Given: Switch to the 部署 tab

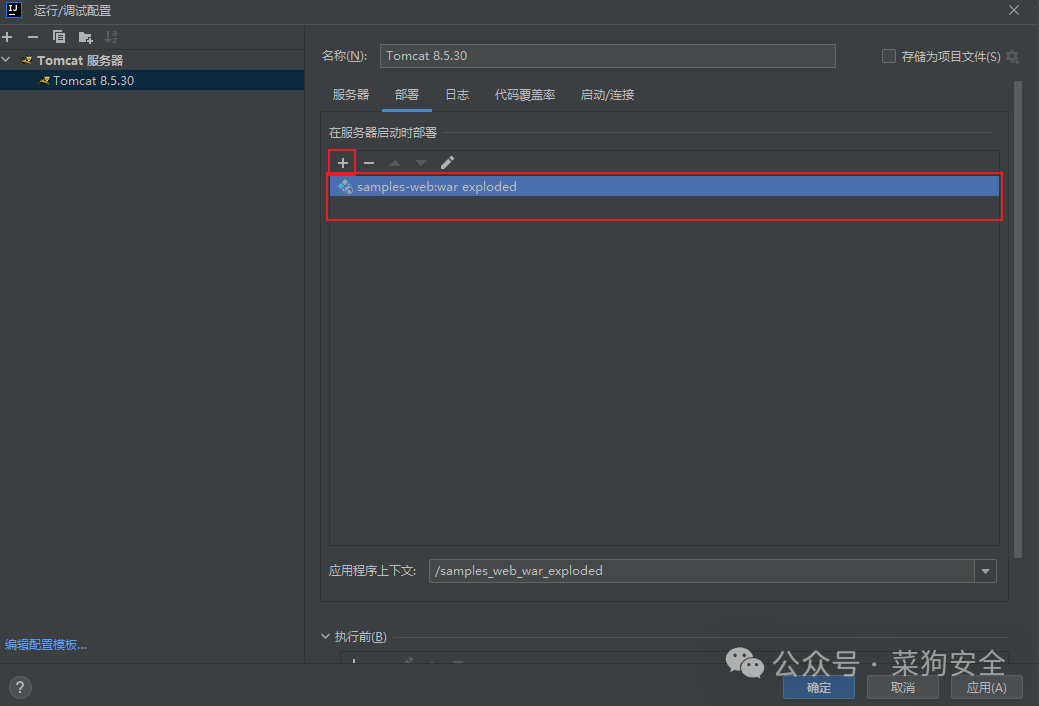Looking at the screenshot, I should [407, 95].
